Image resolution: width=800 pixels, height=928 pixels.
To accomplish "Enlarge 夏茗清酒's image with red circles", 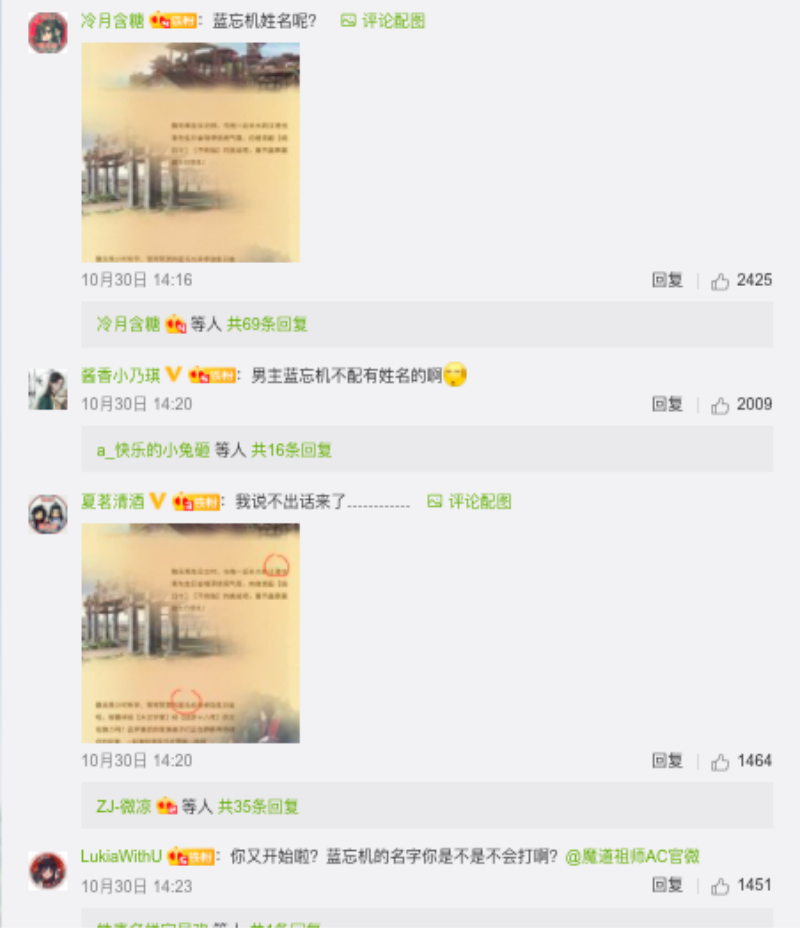I will (191, 633).
